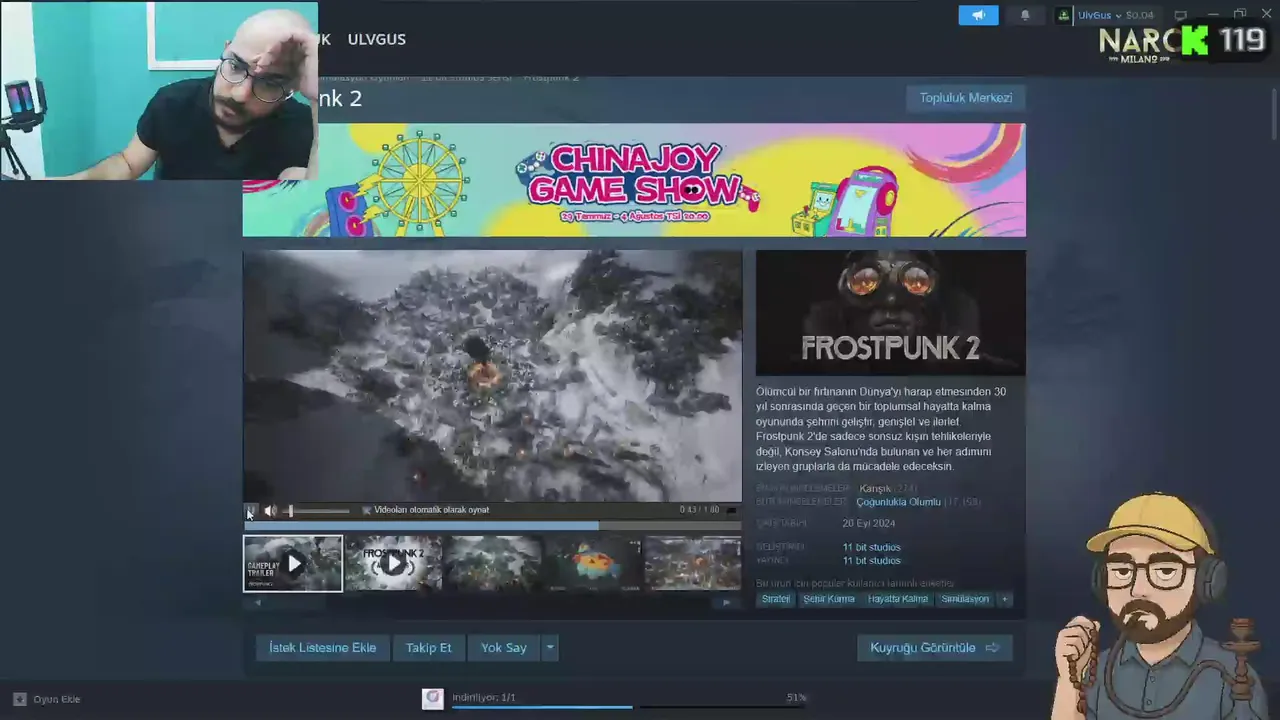Click the Yok Say button

click(x=504, y=648)
